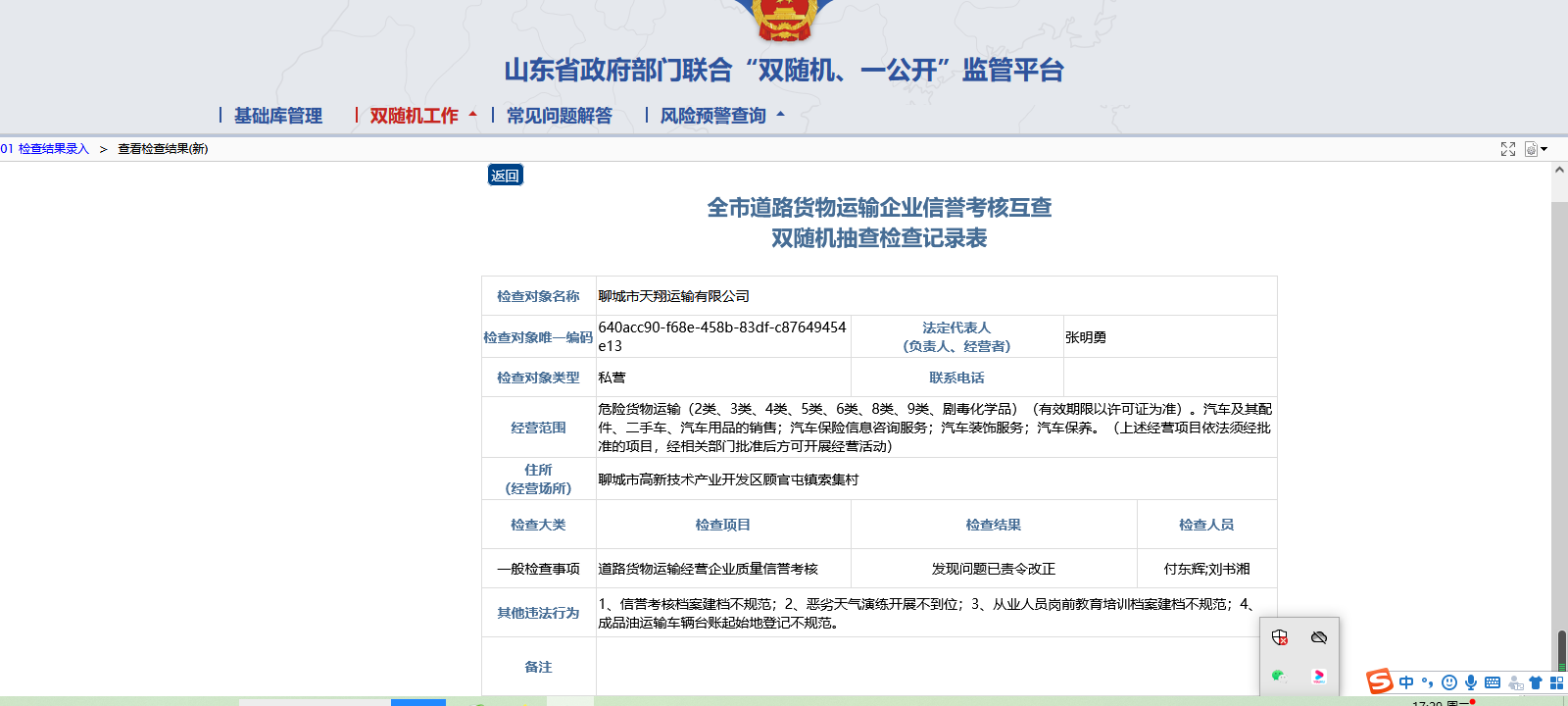Click the 返回 back button
This screenshot has width=1568, height=706.
coord(506,176)
